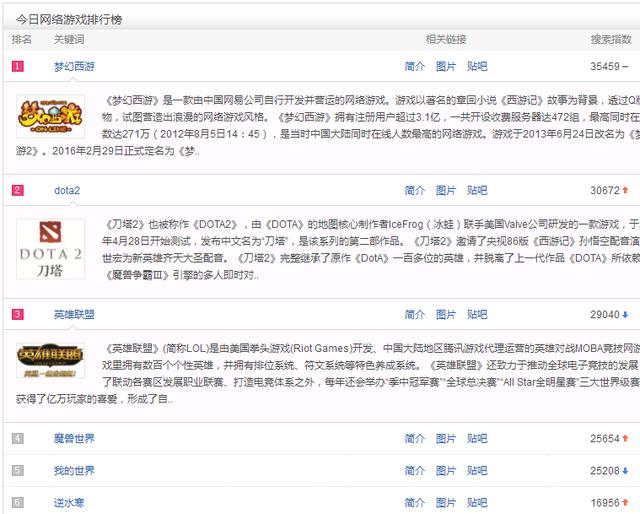
Task: Open the 英雄联盟 keyword link
Action: [x=74, y=314]
